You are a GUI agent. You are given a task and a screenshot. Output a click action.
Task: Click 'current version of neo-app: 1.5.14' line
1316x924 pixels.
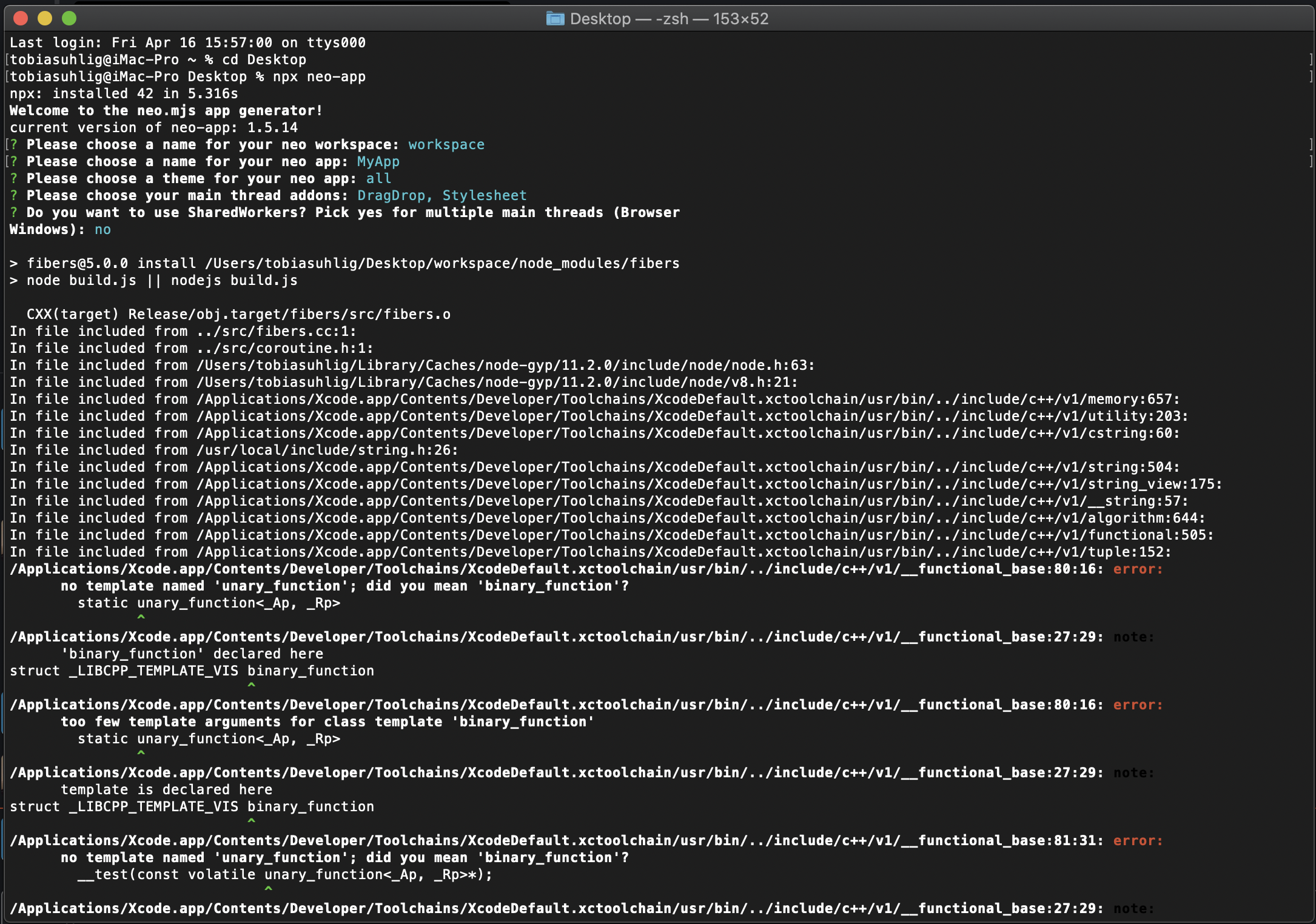click(153, 127)
